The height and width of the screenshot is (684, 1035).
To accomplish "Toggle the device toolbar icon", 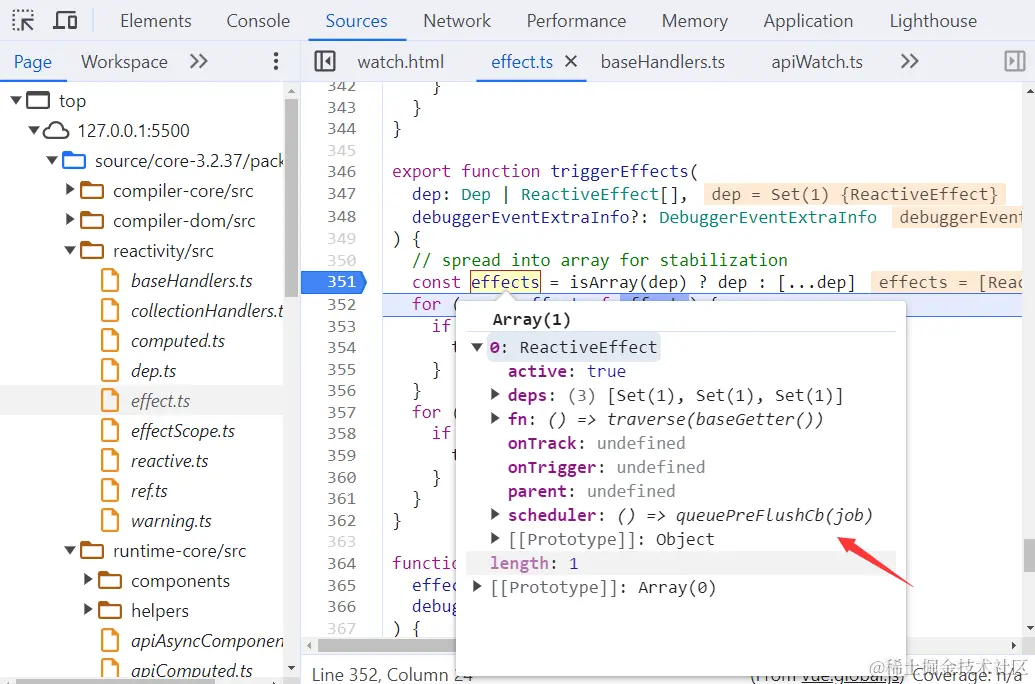I will click(65, 20).
